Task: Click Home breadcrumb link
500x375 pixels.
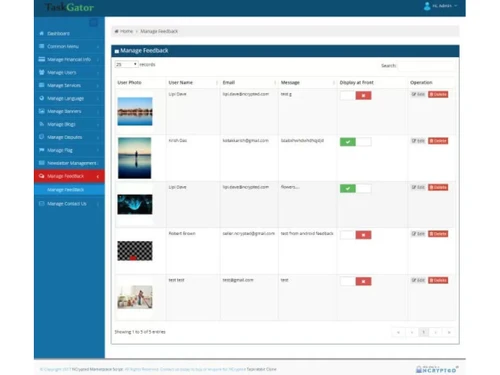Action: 126,31
